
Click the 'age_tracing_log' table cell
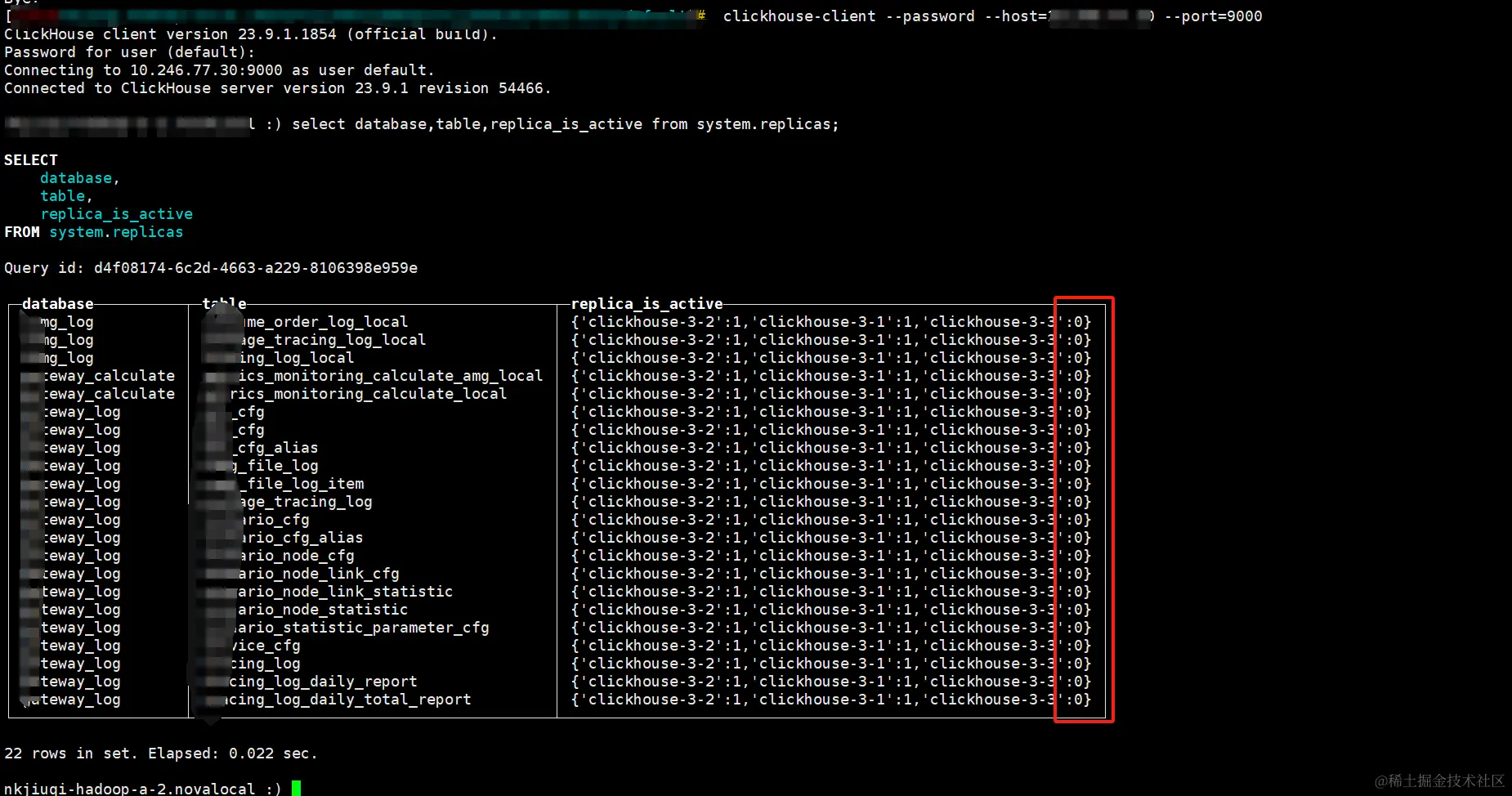(x=305, y=502)
